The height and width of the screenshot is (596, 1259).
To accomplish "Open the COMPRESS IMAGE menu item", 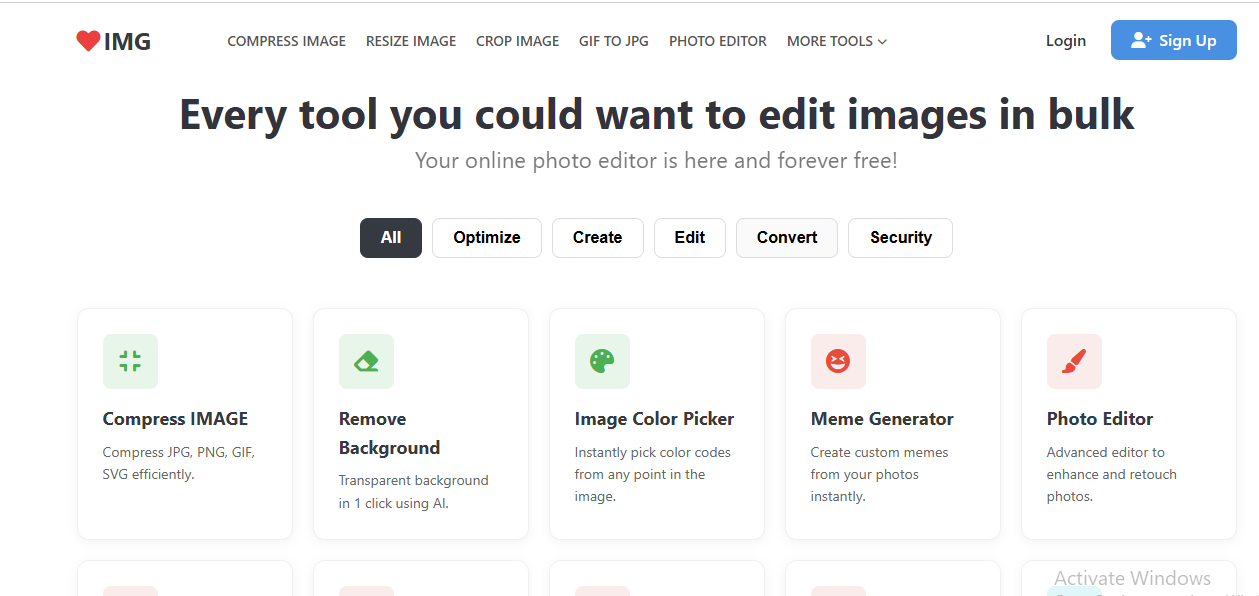I will [x=286, y=41].
